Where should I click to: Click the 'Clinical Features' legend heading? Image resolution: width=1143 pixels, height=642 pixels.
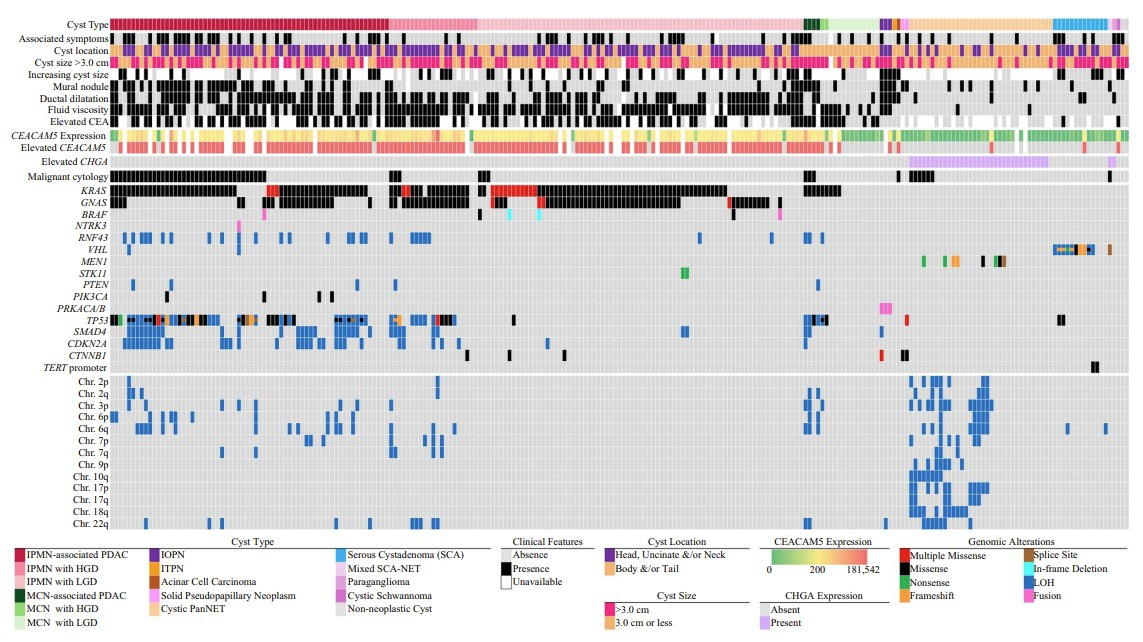click(x=547, y=541)
